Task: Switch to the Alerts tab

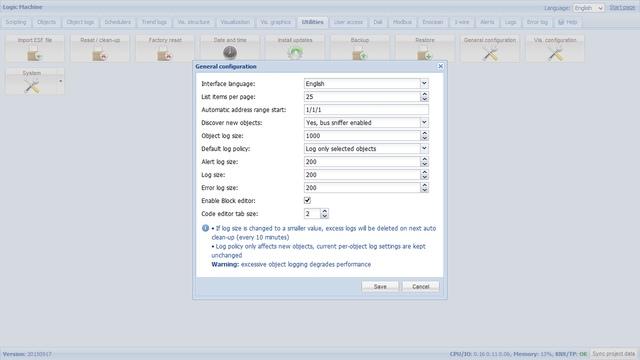Action: 487,22
